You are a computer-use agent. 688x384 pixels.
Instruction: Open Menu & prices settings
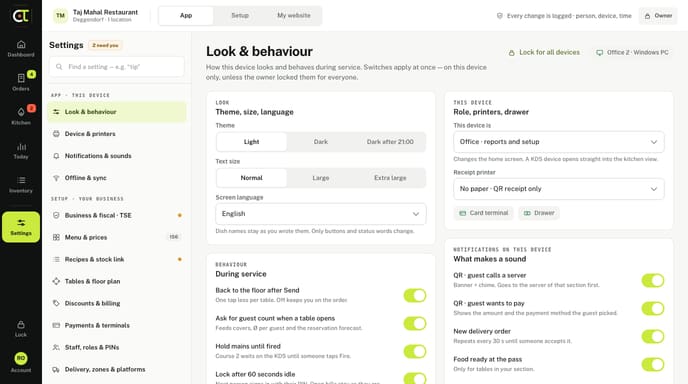(117, 237)
